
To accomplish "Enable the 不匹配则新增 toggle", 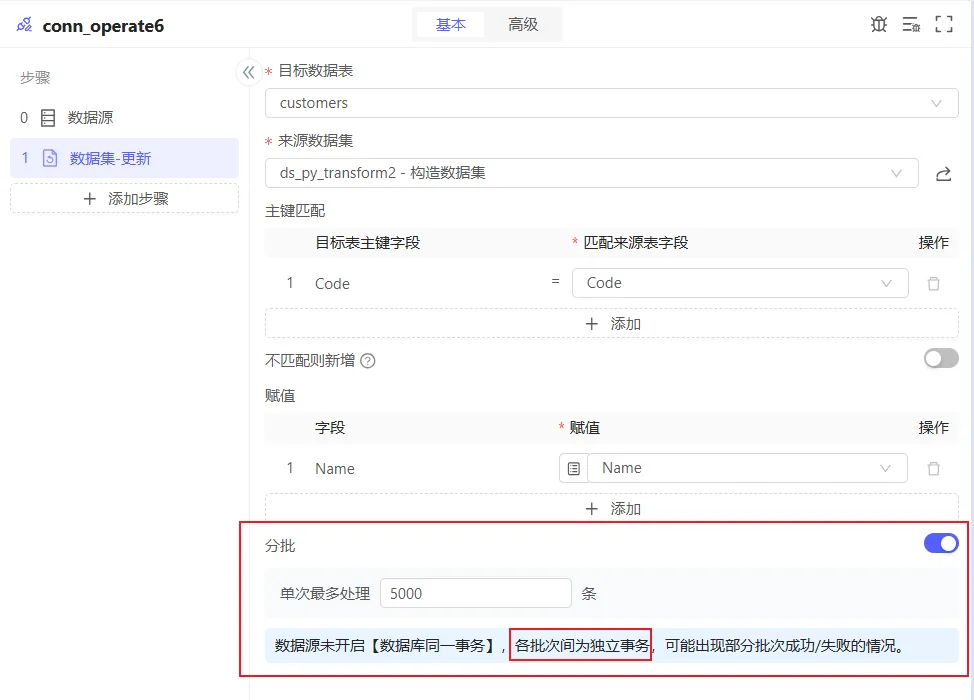I will (940, 359).
